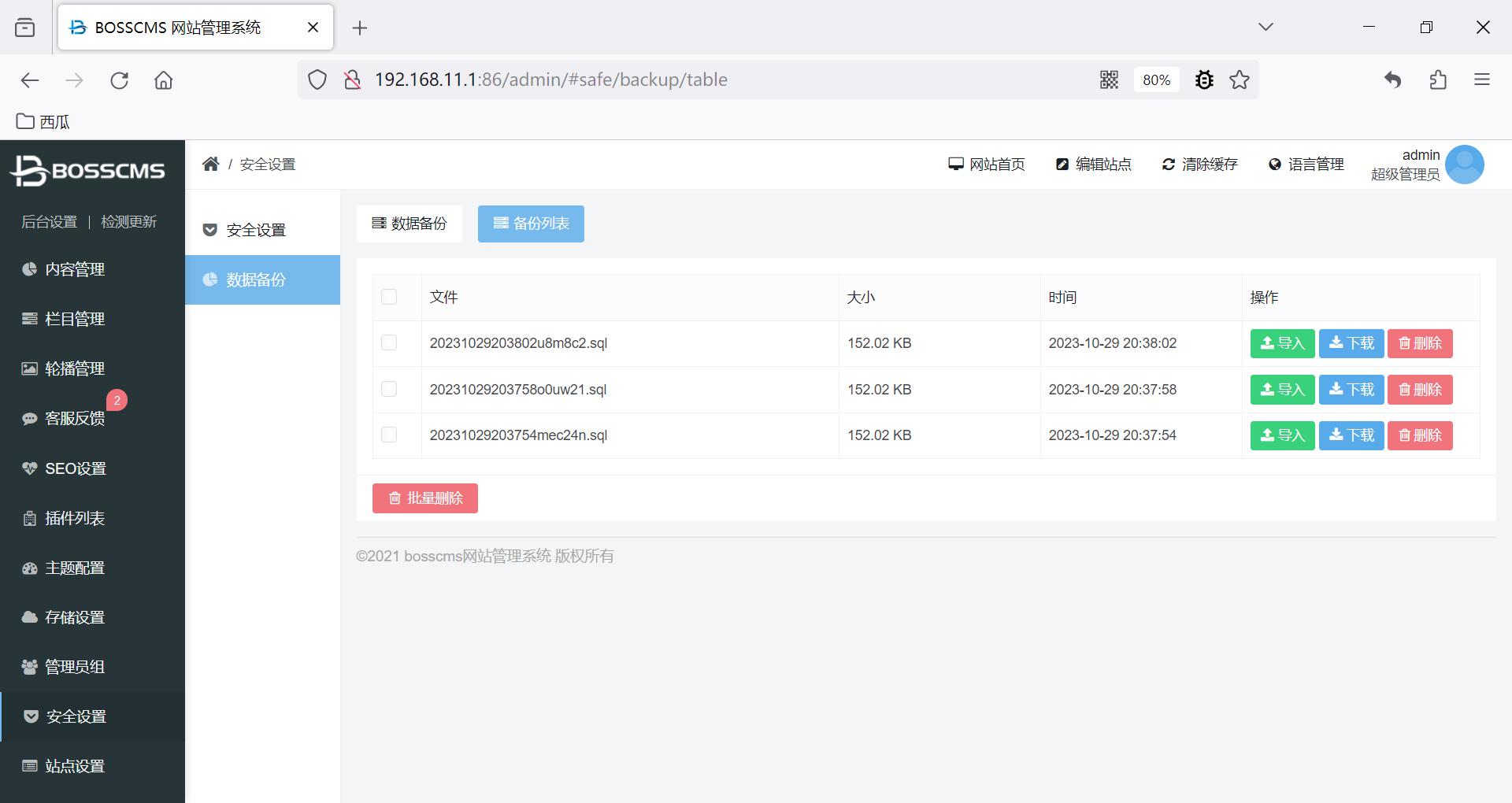Check the 20231029203802u8m8c2.sql row checkbox

pyautogui.click(x=389, y=342)
